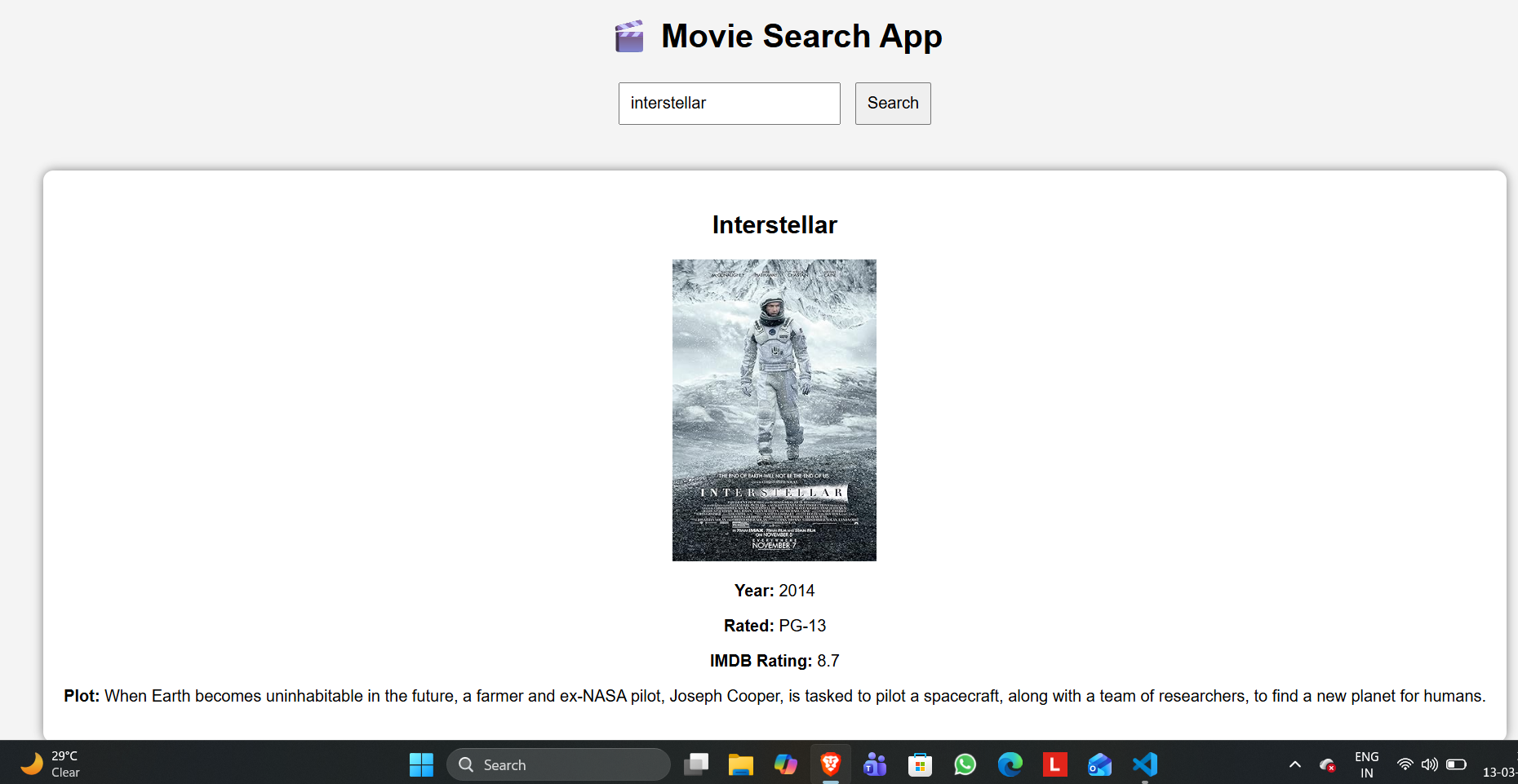1518x784 pixels.
Task: Open Microsoft Store from the taskbar
Action: [x=921, y=764]
